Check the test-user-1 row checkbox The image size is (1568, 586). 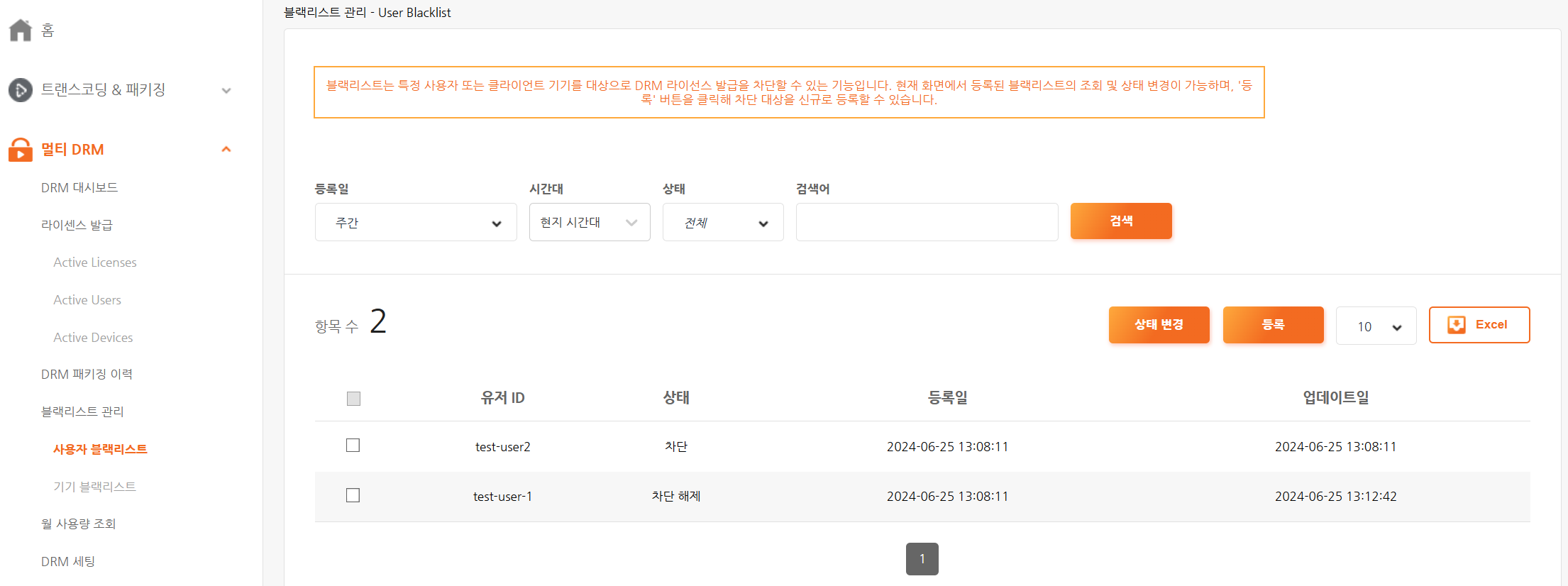point(353,495)
